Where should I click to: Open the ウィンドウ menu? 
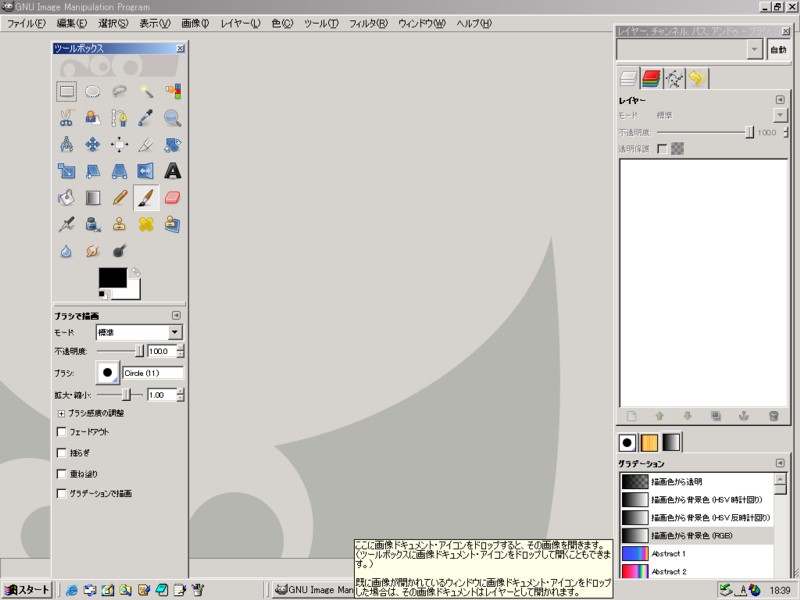[421, 23]
